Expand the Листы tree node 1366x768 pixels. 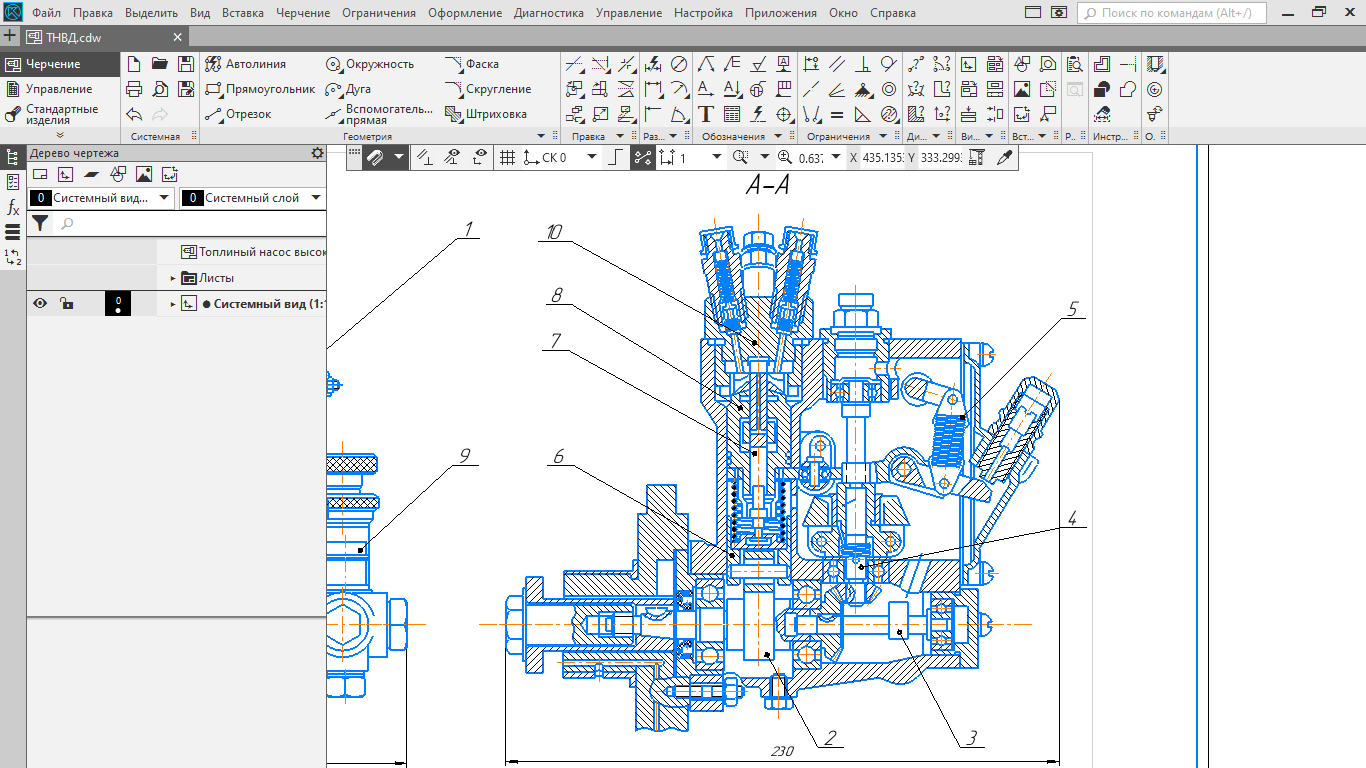[173, 278]
